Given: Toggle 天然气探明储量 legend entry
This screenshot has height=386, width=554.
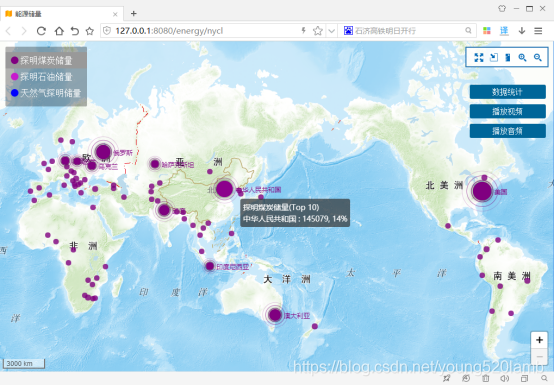Looking at the screenshot, I should coord(46,93).
